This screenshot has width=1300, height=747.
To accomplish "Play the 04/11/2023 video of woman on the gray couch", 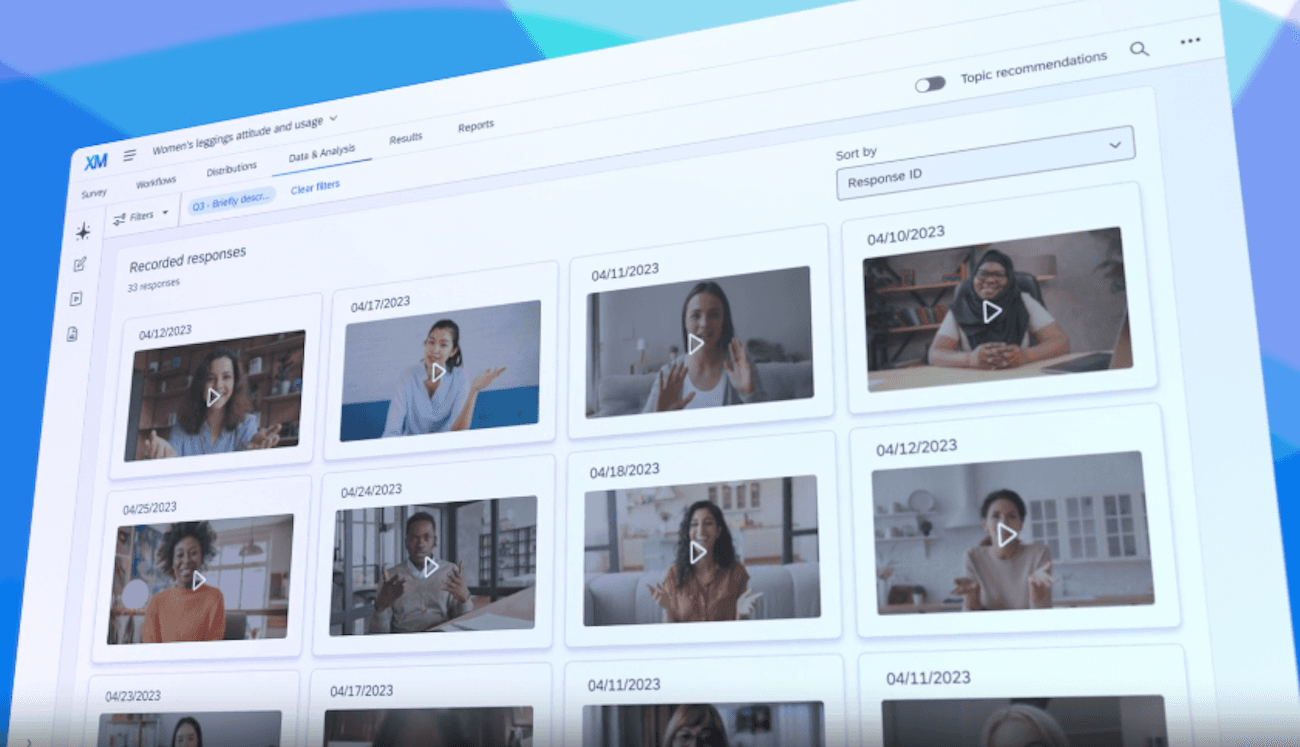I will click(x=696, y=343).
